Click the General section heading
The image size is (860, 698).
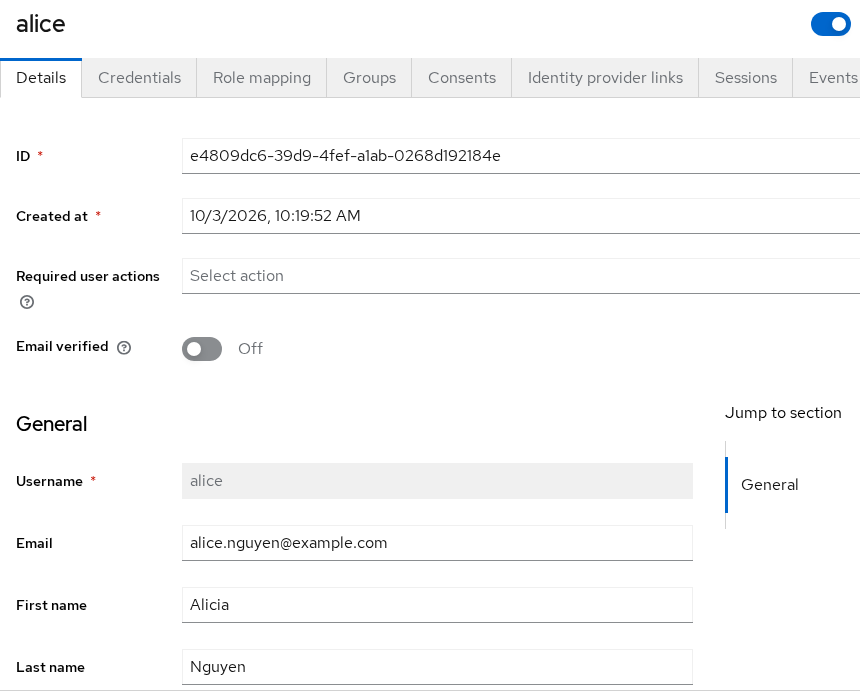coord(52,424)
